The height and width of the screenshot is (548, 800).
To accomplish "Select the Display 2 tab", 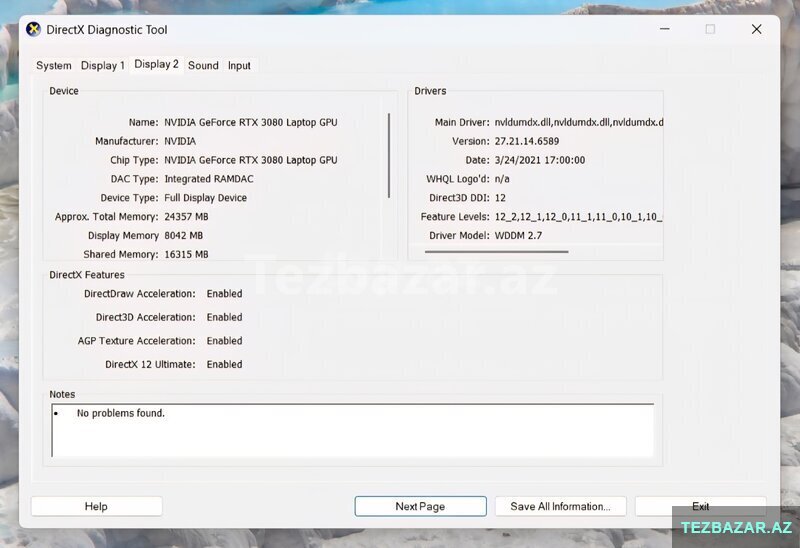I will point(156,64).
